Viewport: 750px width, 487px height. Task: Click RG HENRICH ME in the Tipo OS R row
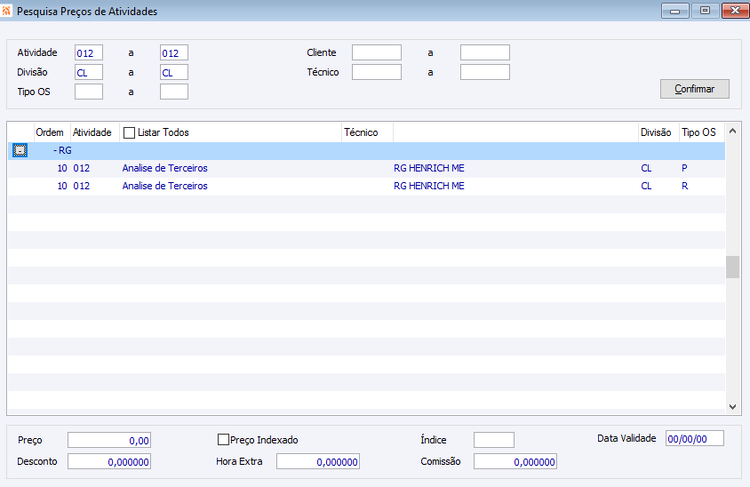pos(429,186)
